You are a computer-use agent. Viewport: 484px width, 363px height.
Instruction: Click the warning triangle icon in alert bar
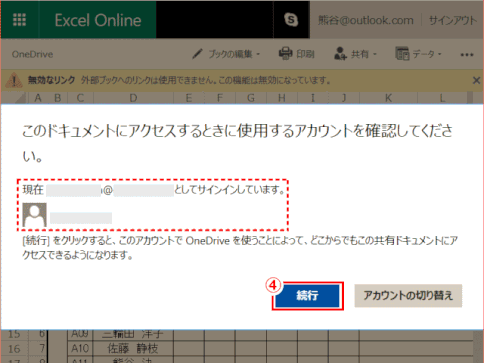(14, 80)
